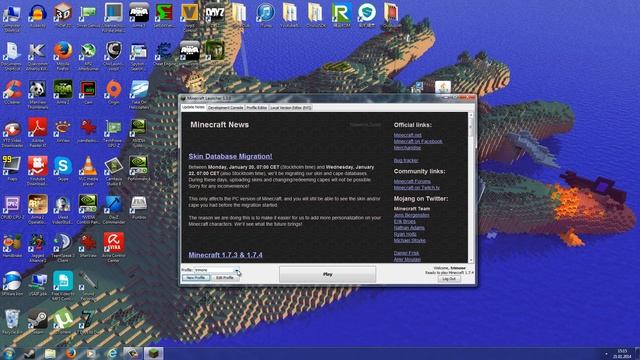Select the HandBrake desktop icon
The width and height of the screenshot is (640, 360).
(12, 245)
